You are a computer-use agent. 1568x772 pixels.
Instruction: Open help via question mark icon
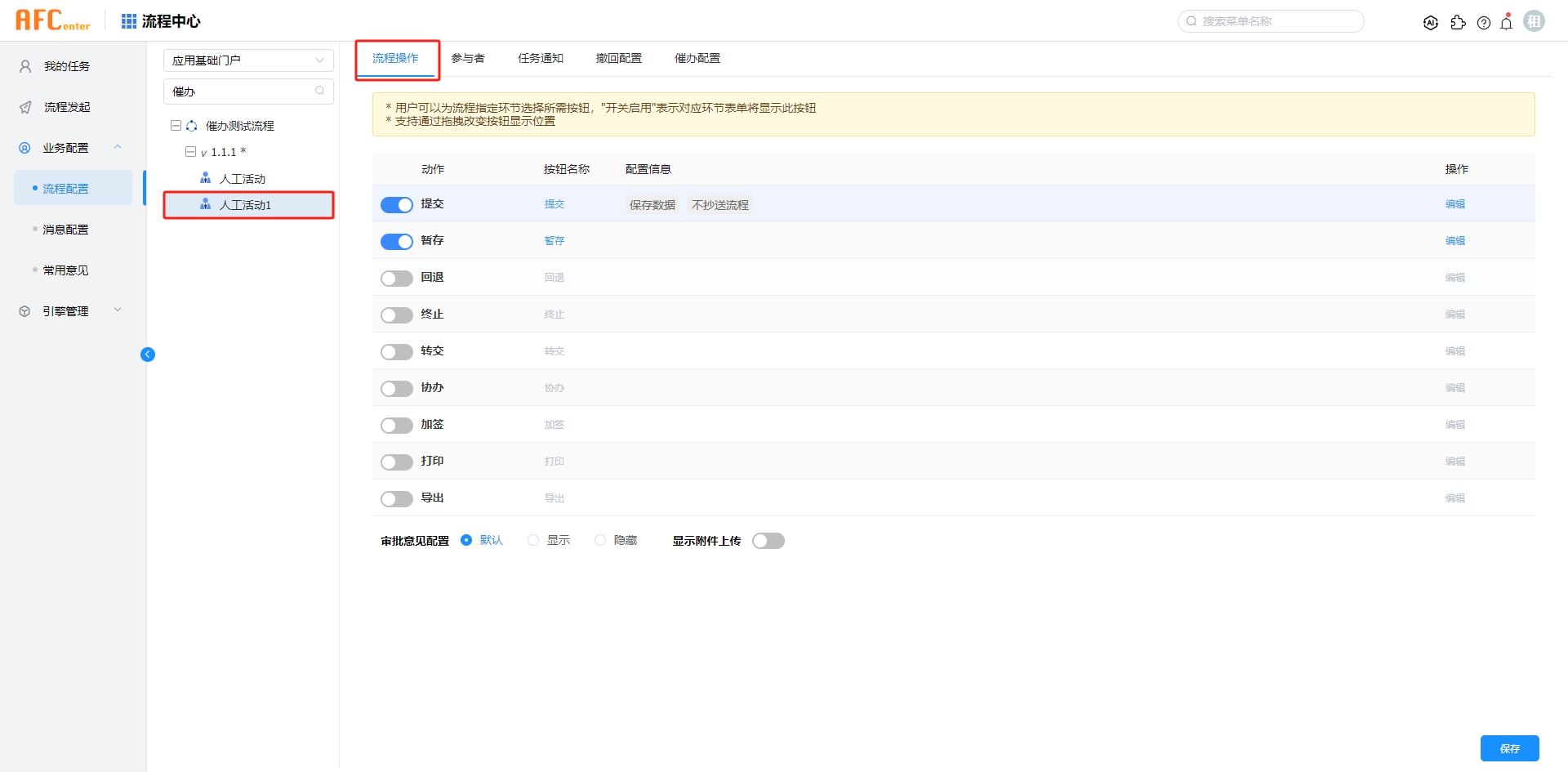tap(1484, 23)
